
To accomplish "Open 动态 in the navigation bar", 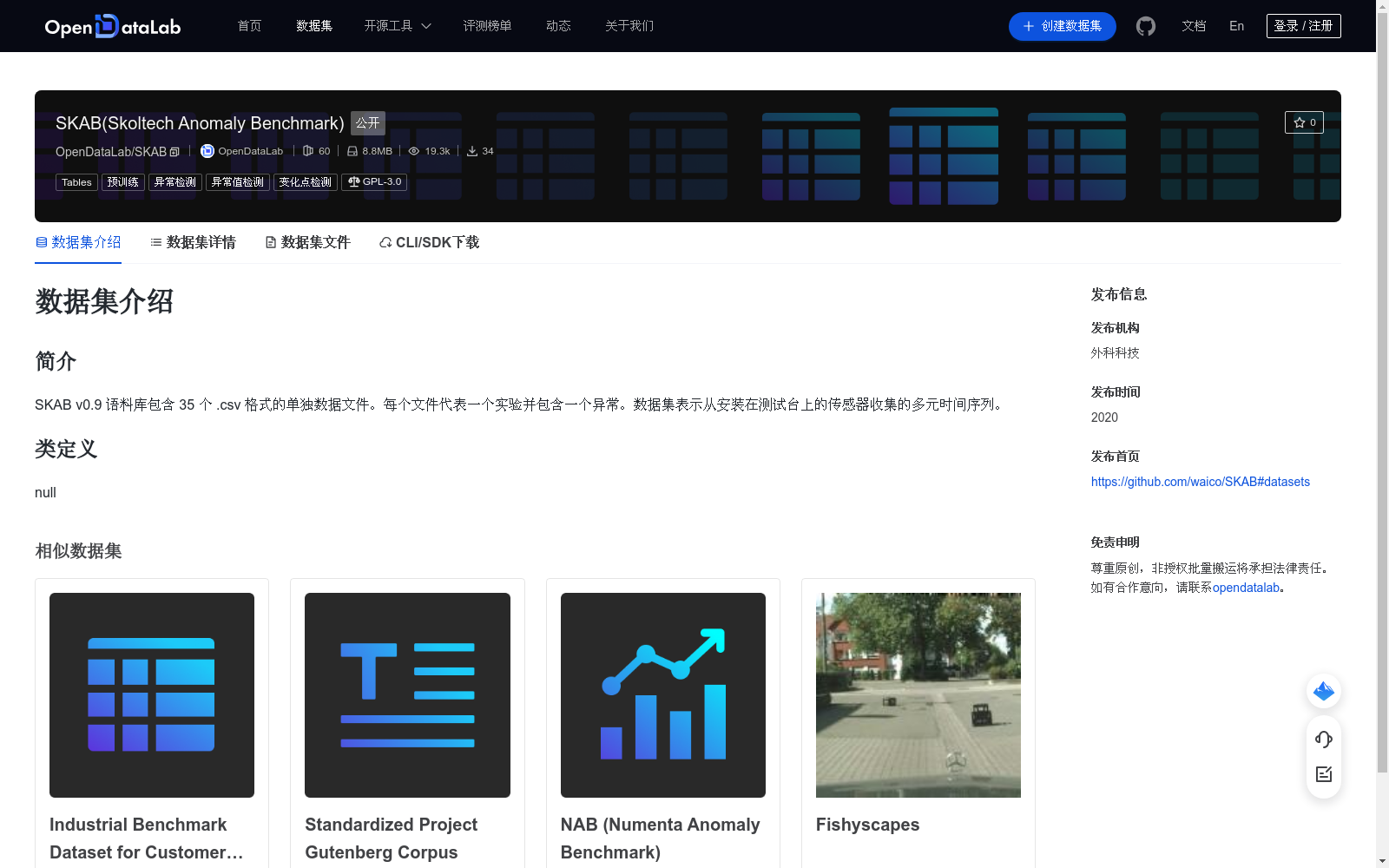I will pyautogui.click(x=558, y=26).
